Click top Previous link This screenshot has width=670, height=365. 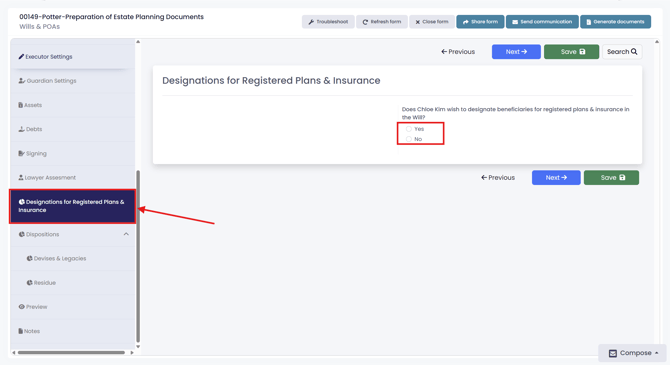click(x=458, y=52)
